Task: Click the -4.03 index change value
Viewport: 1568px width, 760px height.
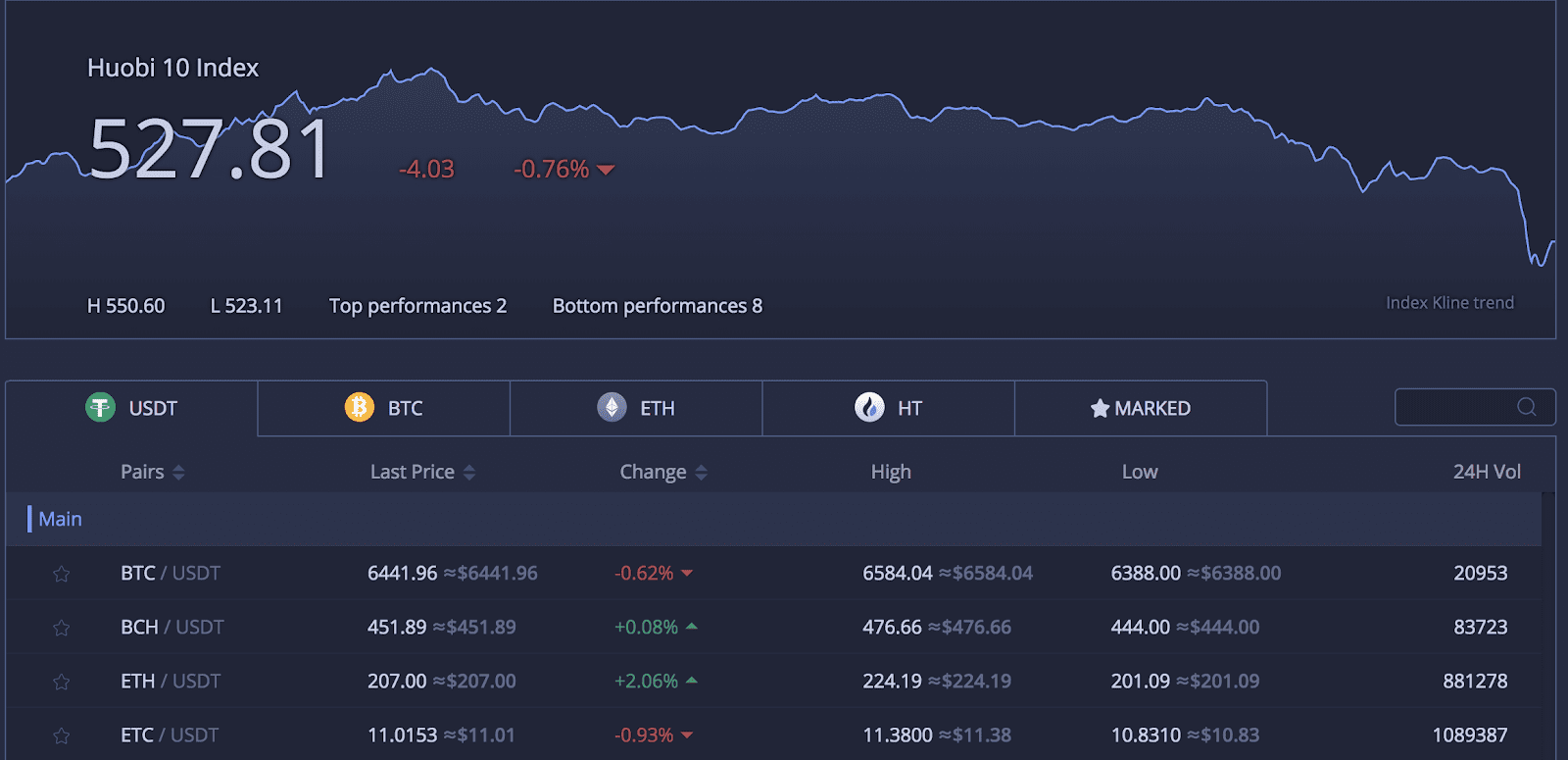Action: 426,170
